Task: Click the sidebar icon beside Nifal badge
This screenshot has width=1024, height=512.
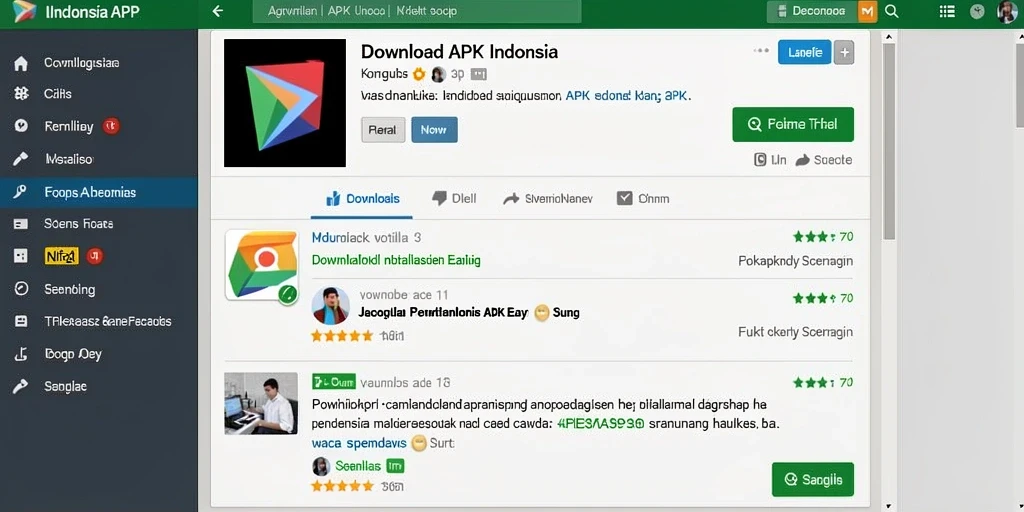Action: tap(21, 256)
